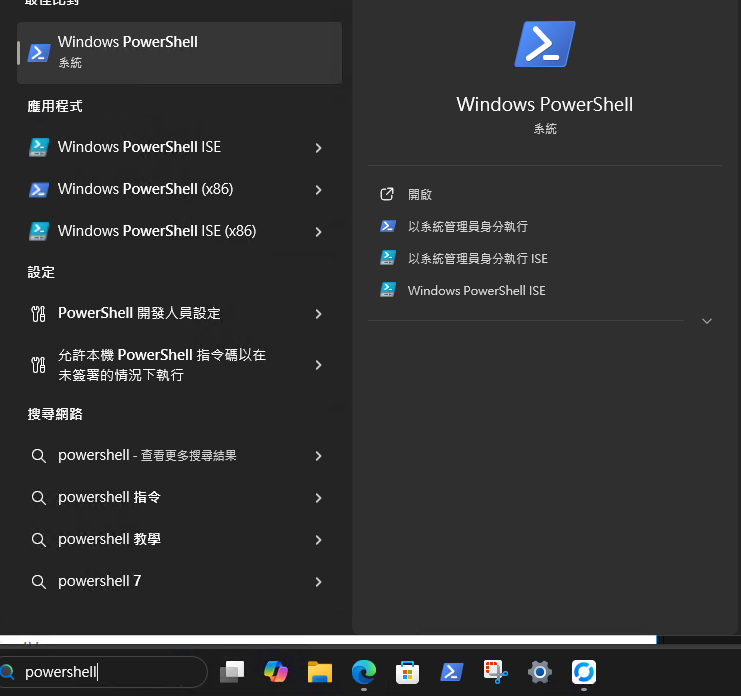Image resolution: width=741 pixels, height=696 pixels.
Task: Click icon beside 以系統管理員身分執行
Action: 388,226
